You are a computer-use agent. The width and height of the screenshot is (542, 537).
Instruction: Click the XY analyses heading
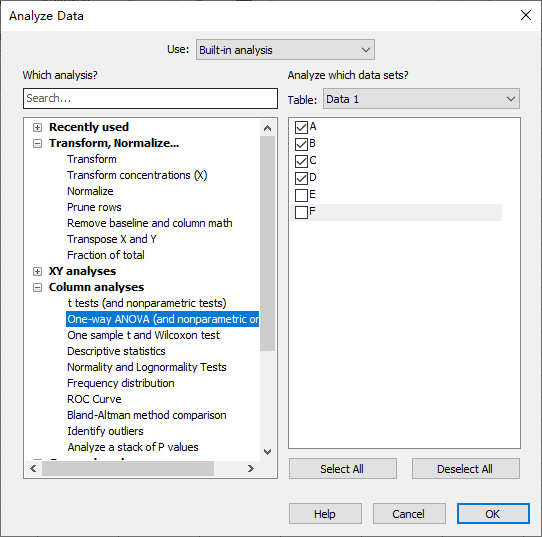(82, 271)
